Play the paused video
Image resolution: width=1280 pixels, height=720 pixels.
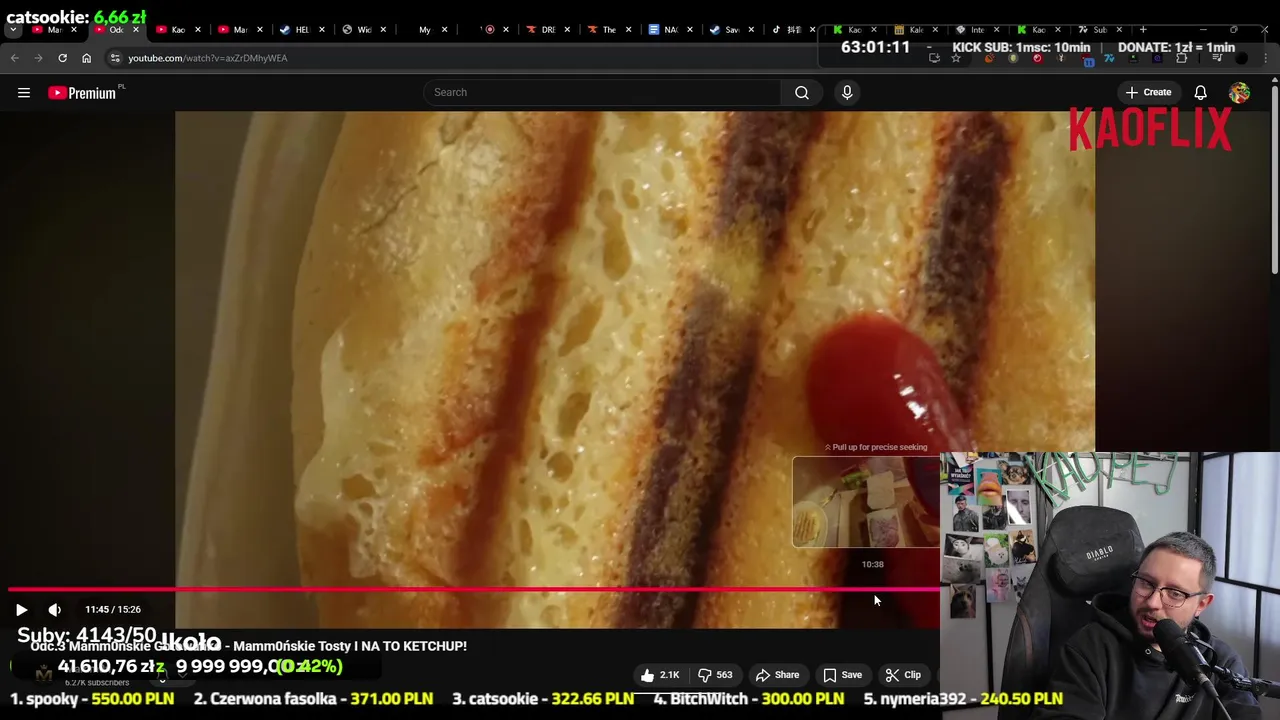21,609
